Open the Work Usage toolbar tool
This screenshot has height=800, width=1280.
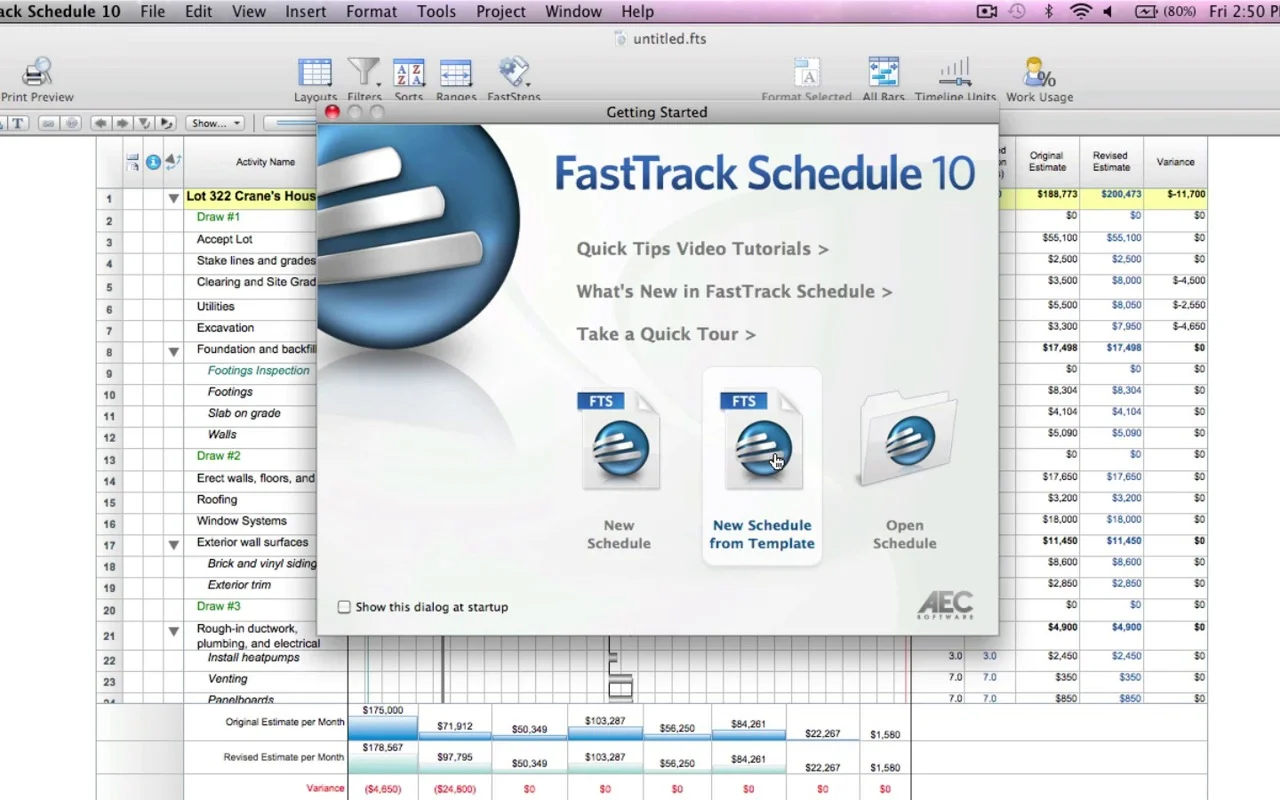(x=1039, y=79)
